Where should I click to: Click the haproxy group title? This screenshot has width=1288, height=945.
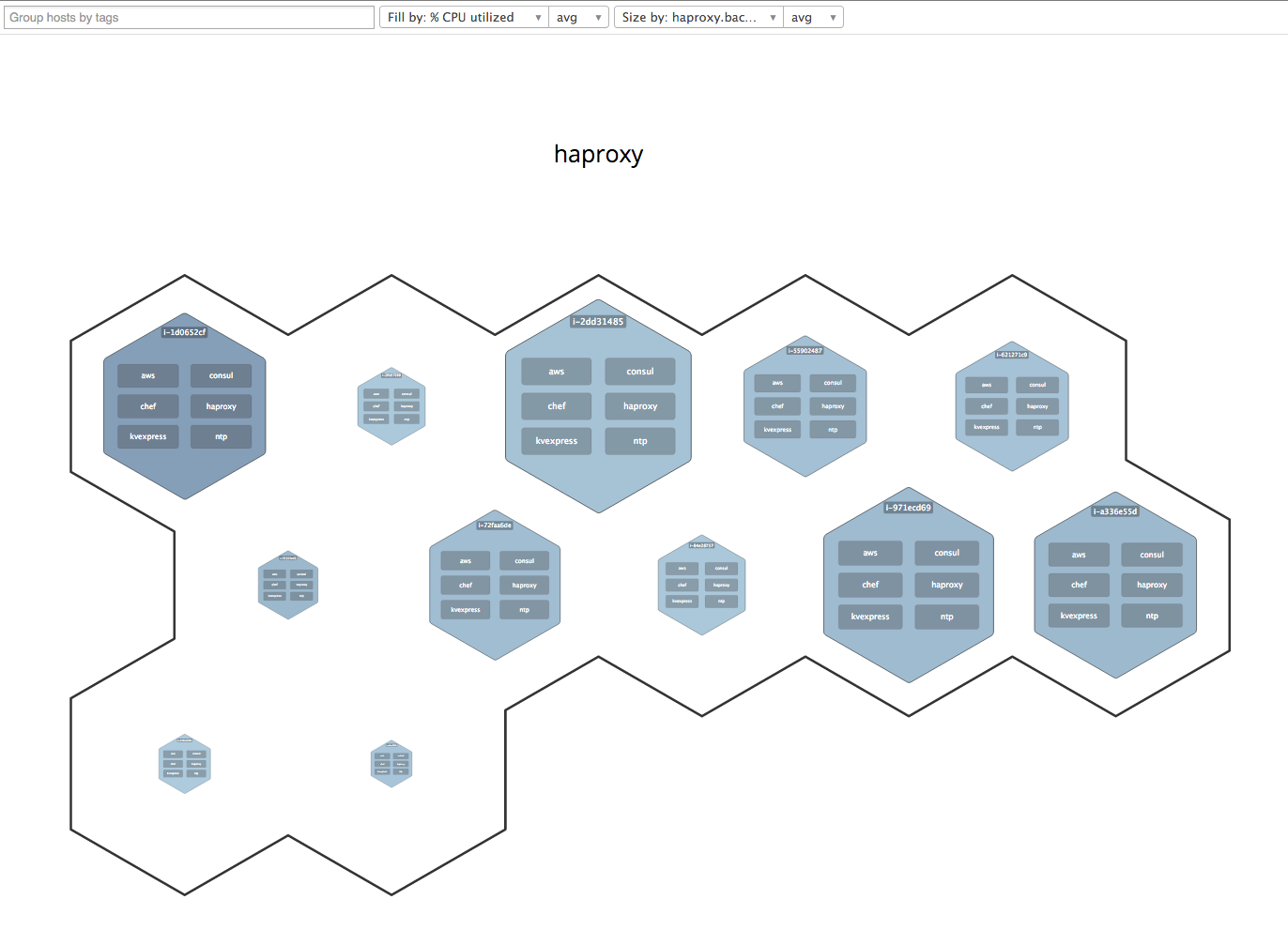coord(598,154)
